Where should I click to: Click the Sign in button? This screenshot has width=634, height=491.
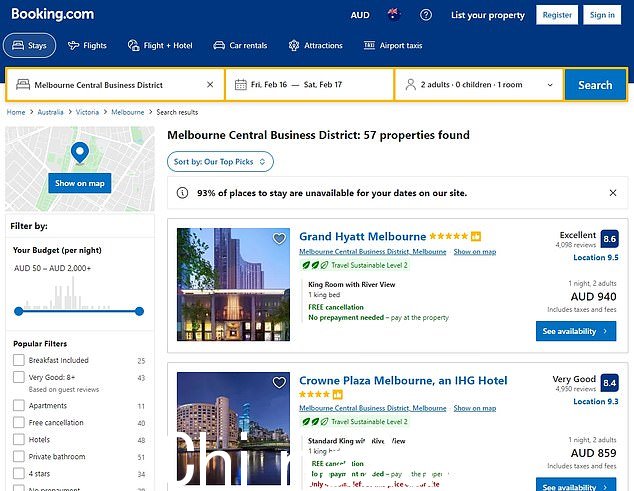click(602, 15)
